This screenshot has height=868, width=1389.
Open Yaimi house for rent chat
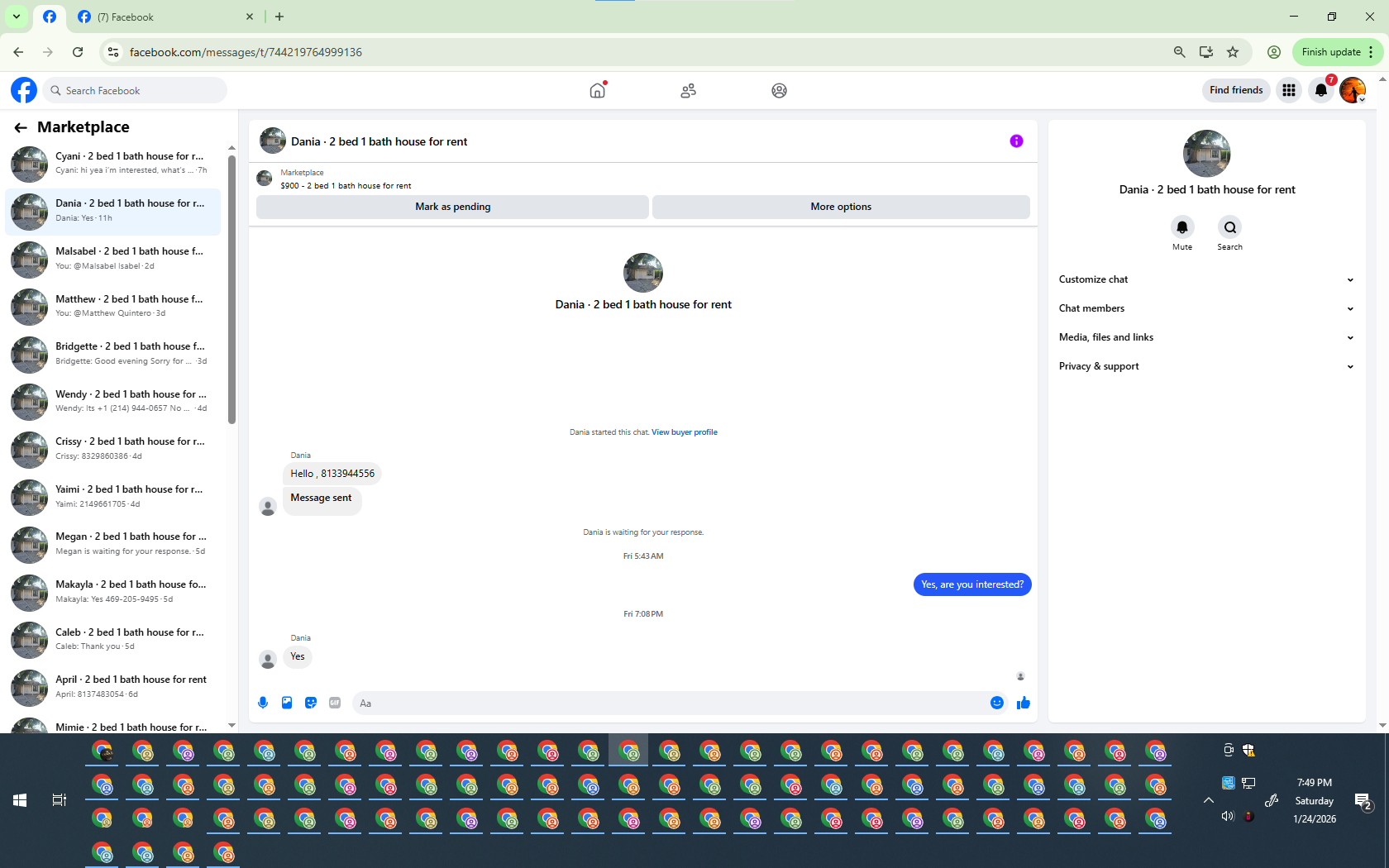click(113, 497)
